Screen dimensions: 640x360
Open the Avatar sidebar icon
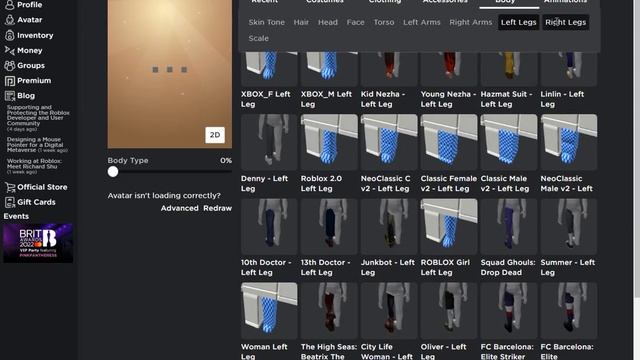[9, 20]
